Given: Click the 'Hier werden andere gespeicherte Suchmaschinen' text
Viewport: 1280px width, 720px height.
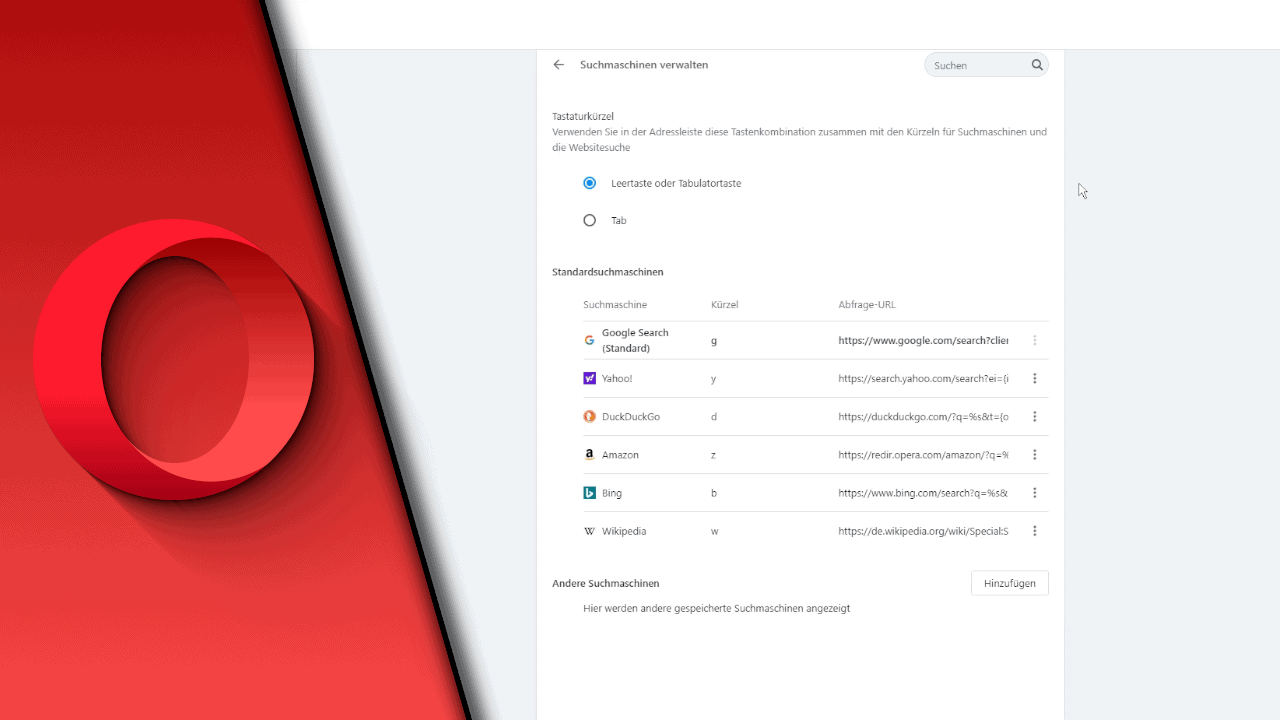Looking at the screenshot, I should click(x=716, y=608).
